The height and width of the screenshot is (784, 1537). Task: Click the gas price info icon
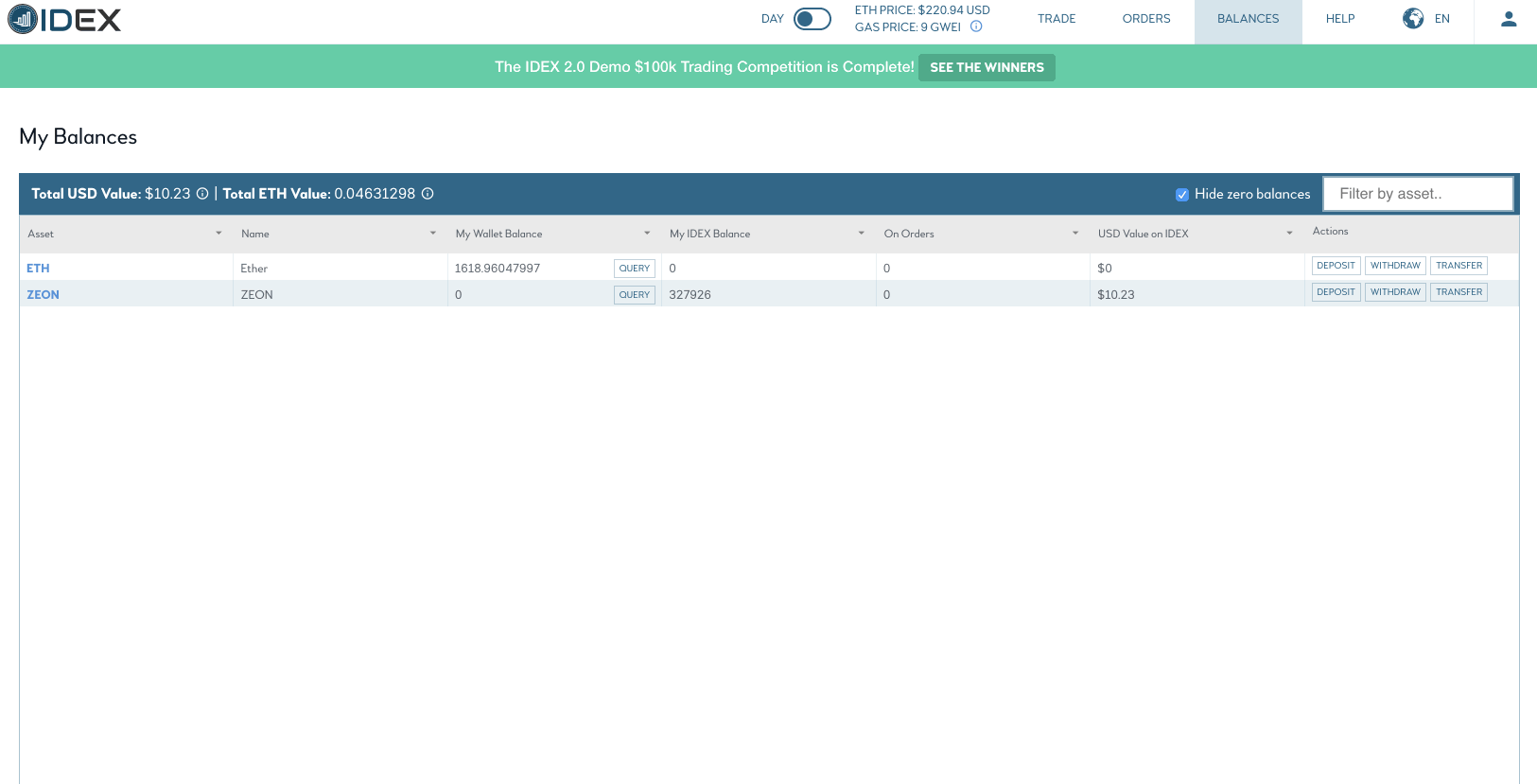tap(976, 26)
